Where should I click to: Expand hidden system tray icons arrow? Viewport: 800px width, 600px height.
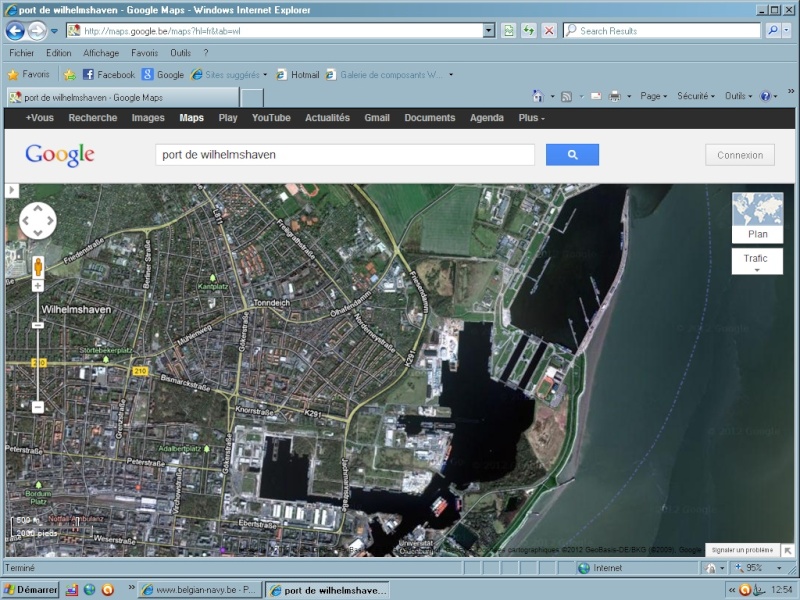coord(732,590)
